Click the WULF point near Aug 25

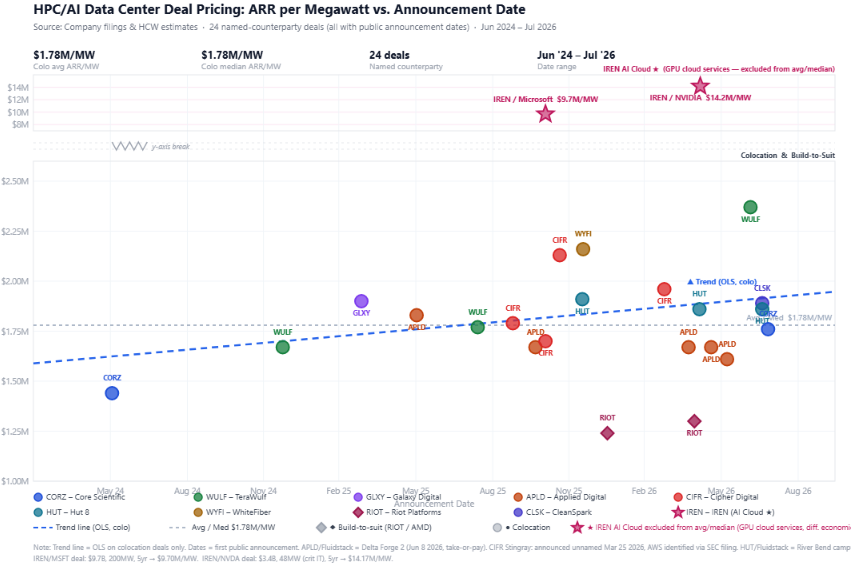point(478,327)
